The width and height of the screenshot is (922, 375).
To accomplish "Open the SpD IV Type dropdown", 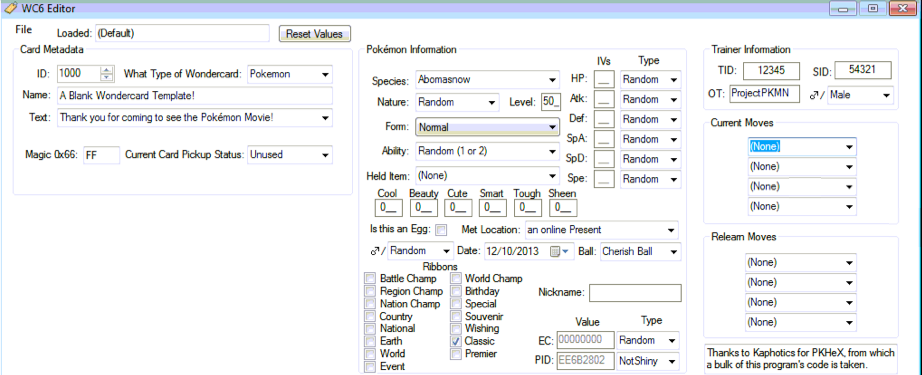I will (650, 159).
